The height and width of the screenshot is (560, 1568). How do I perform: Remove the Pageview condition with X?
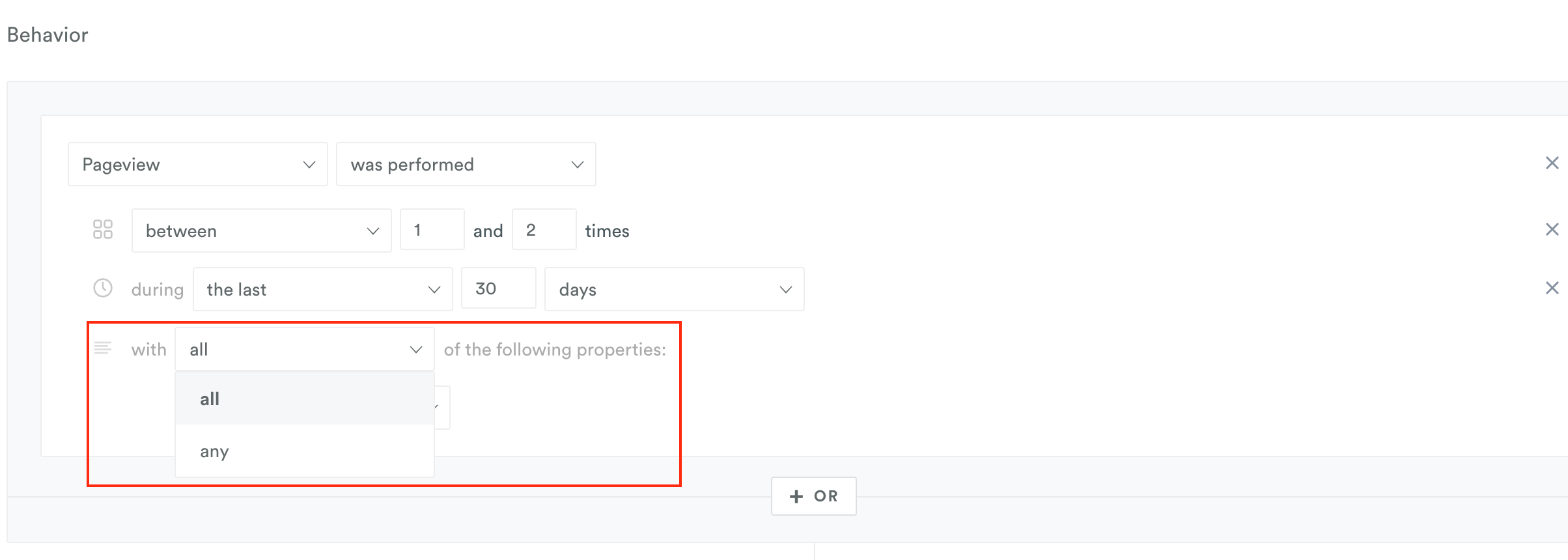click(1552, 163)
